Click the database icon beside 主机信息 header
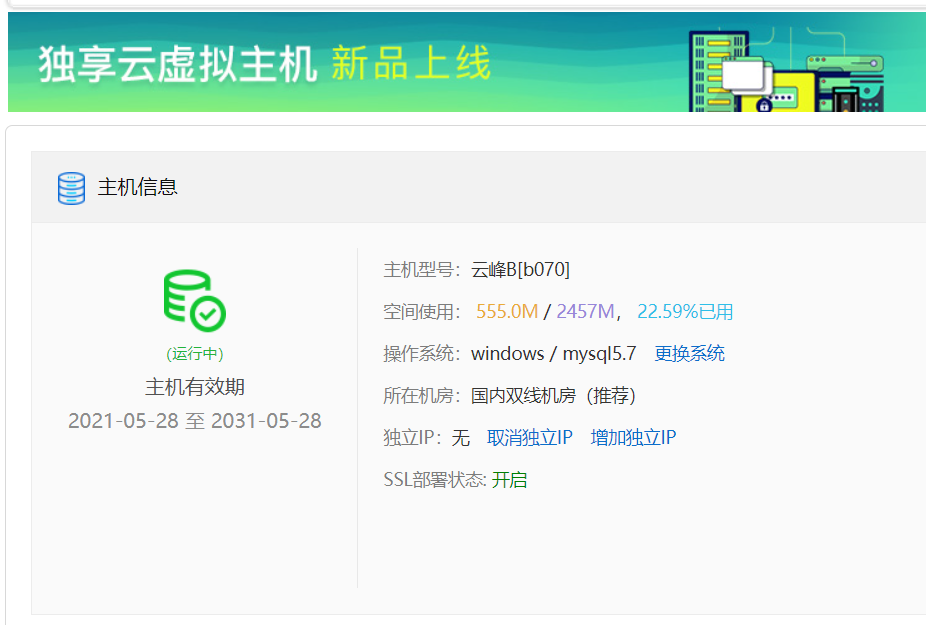926x625 pixels. (x=70, y=187)
